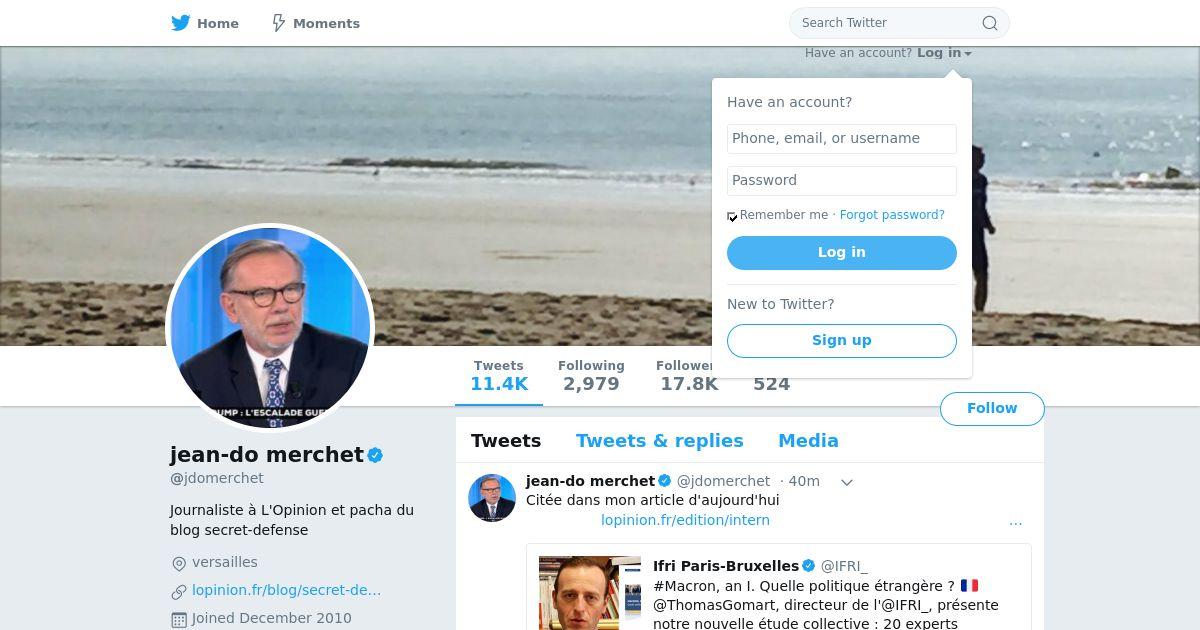Click the Sign up button
1200x630 pixels.
pyautogui.click(x=842, y=341)
